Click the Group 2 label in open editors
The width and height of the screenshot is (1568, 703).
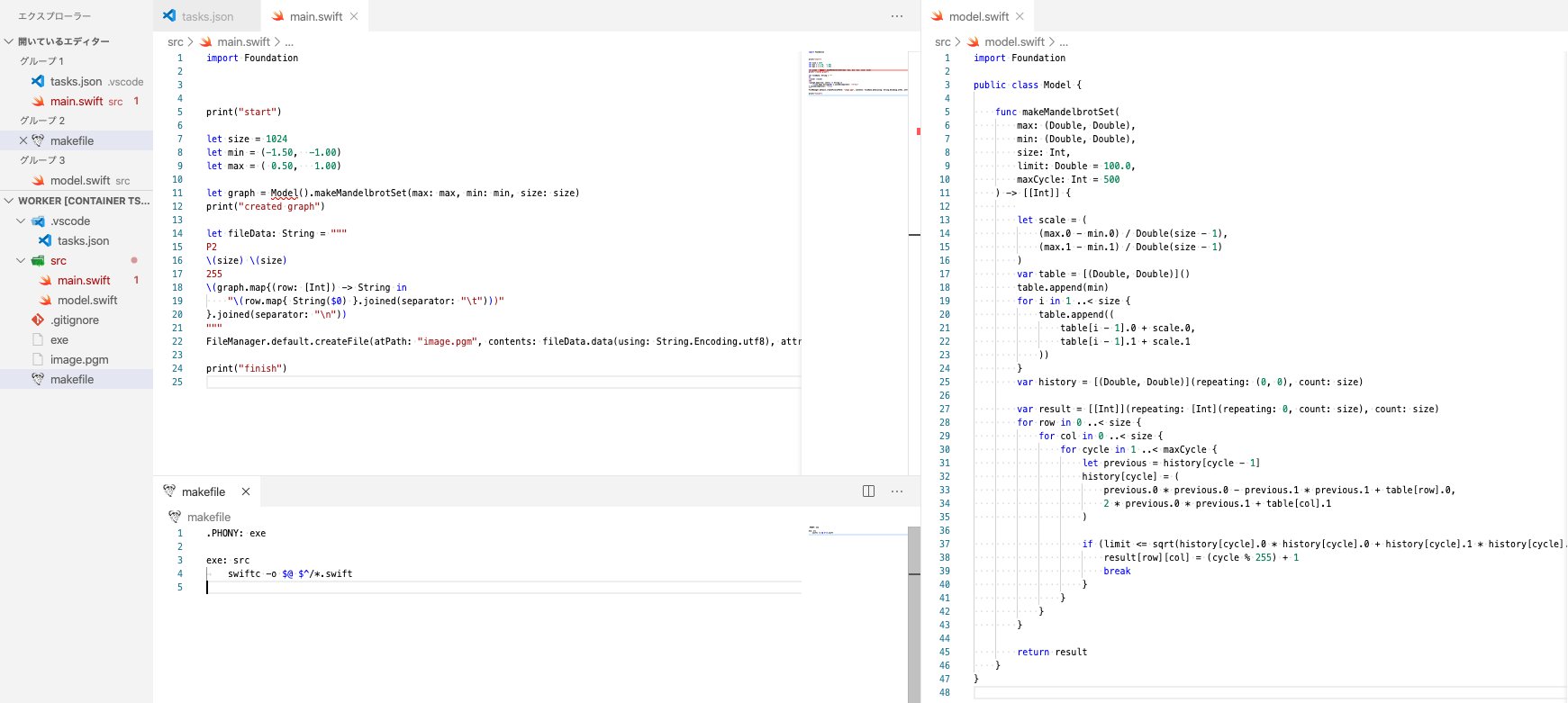pyautogui.click(x=42, y=121)
